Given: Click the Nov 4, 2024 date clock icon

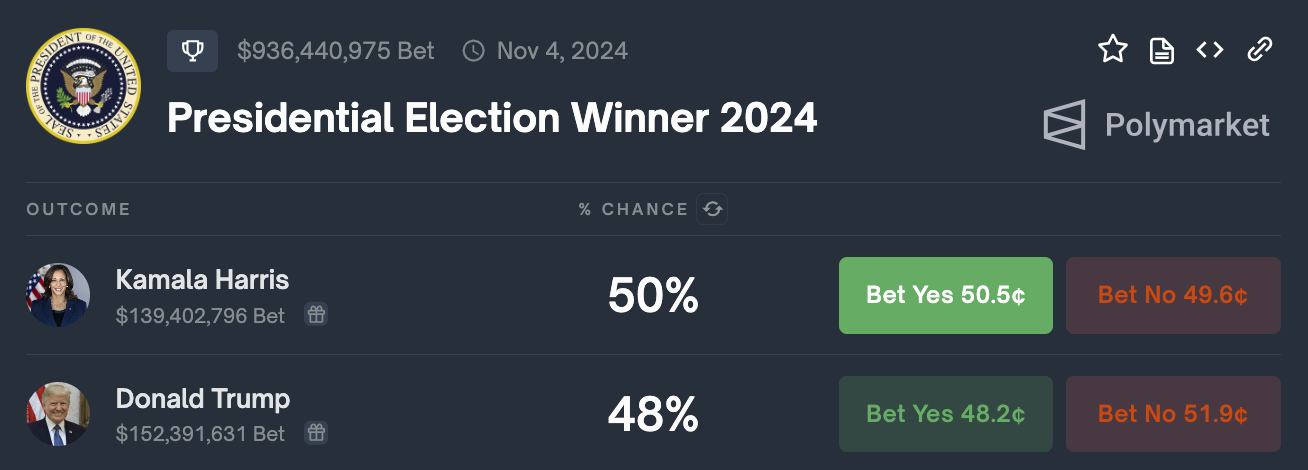Looking at the screenshot, I should [474, 50].
